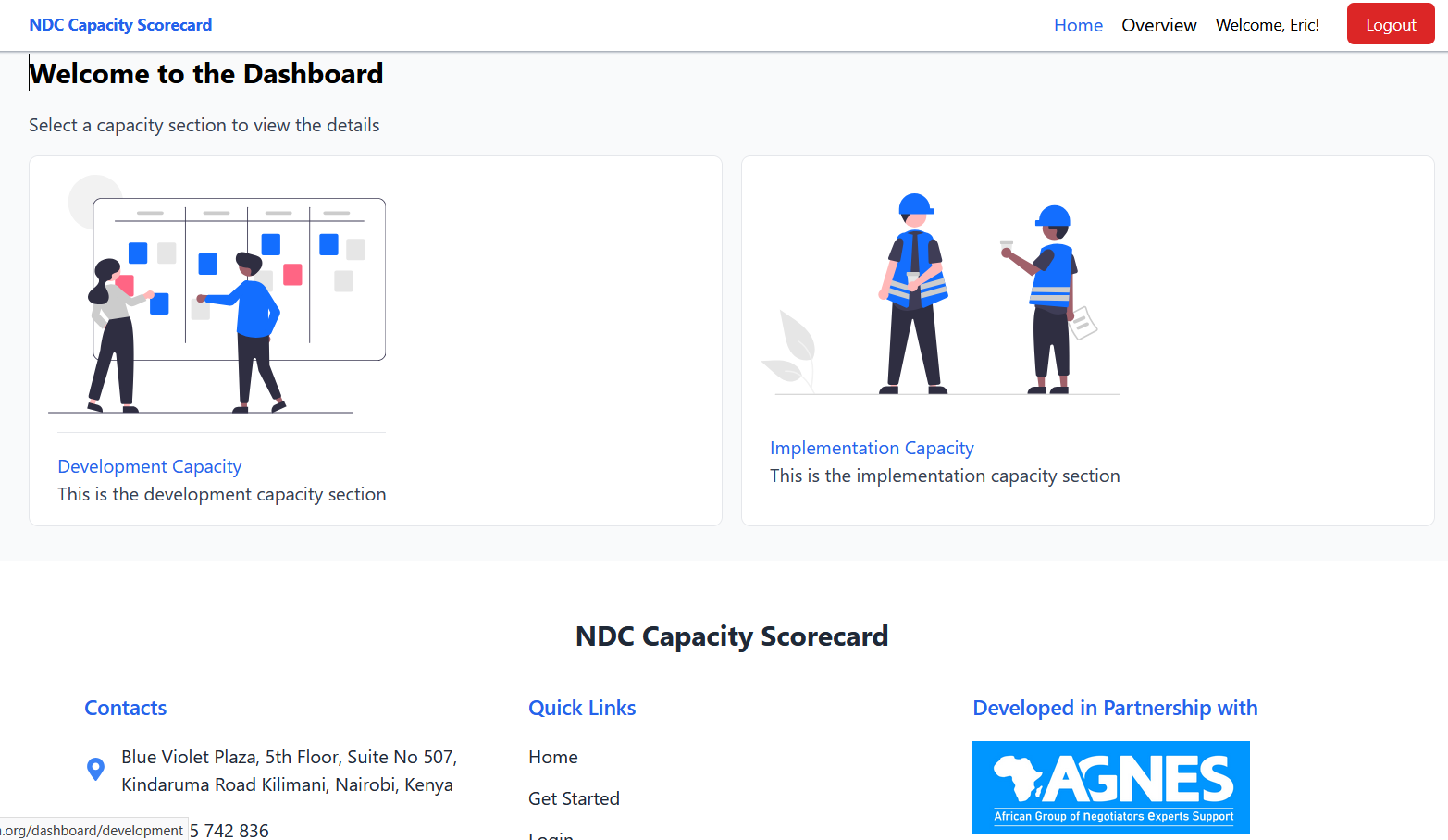Click the Welcome, Eric! navbar item
This screenshot has width=1448, height=840.
pos(1268,25)
